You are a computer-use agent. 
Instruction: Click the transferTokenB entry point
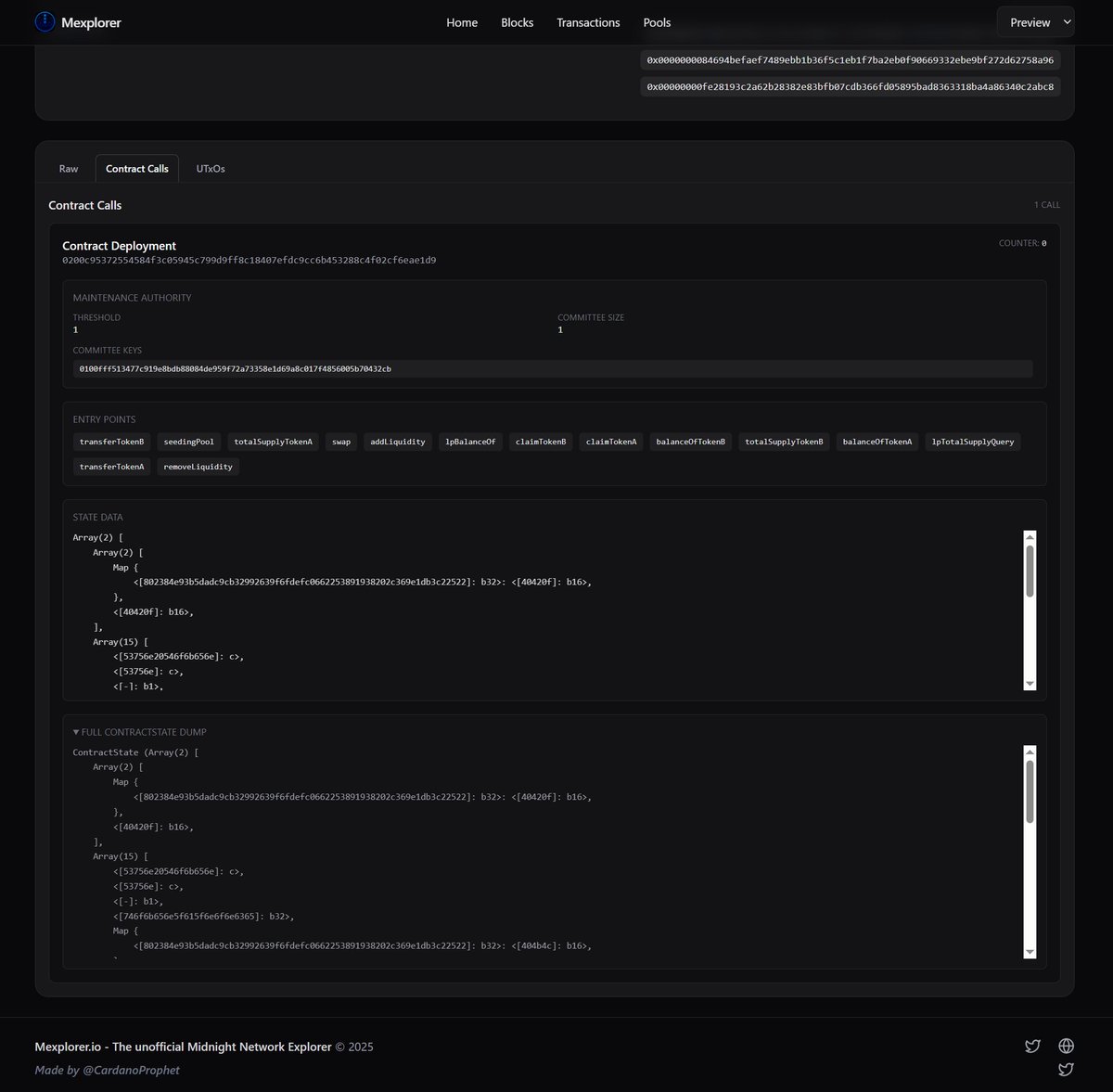point(111,442)
